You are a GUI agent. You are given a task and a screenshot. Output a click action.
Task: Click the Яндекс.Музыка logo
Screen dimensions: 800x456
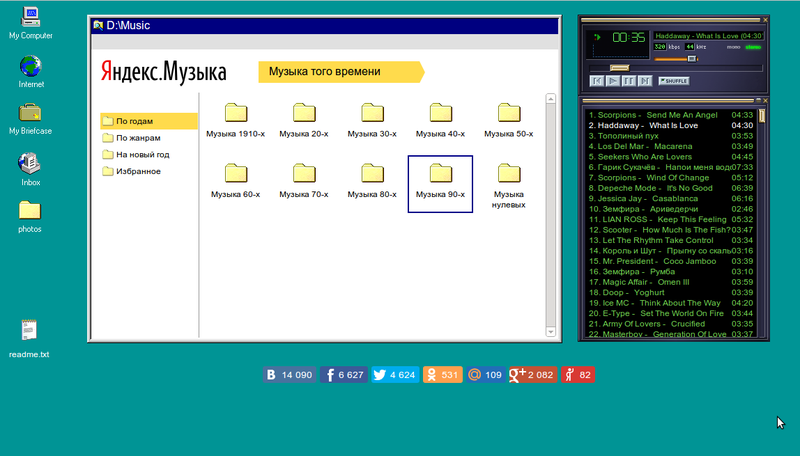163,72
